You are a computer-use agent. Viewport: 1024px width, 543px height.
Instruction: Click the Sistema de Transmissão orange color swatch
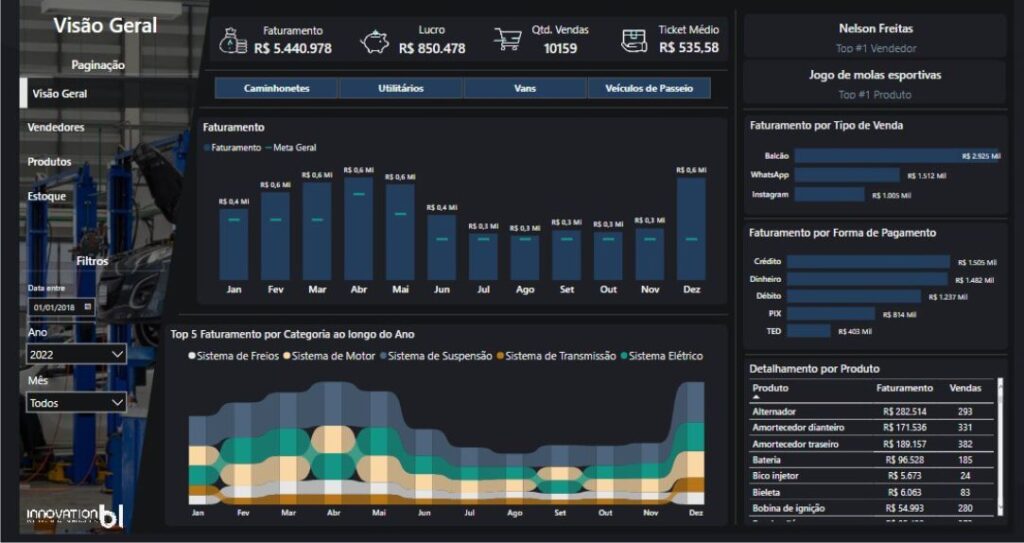tap(500, 356)
